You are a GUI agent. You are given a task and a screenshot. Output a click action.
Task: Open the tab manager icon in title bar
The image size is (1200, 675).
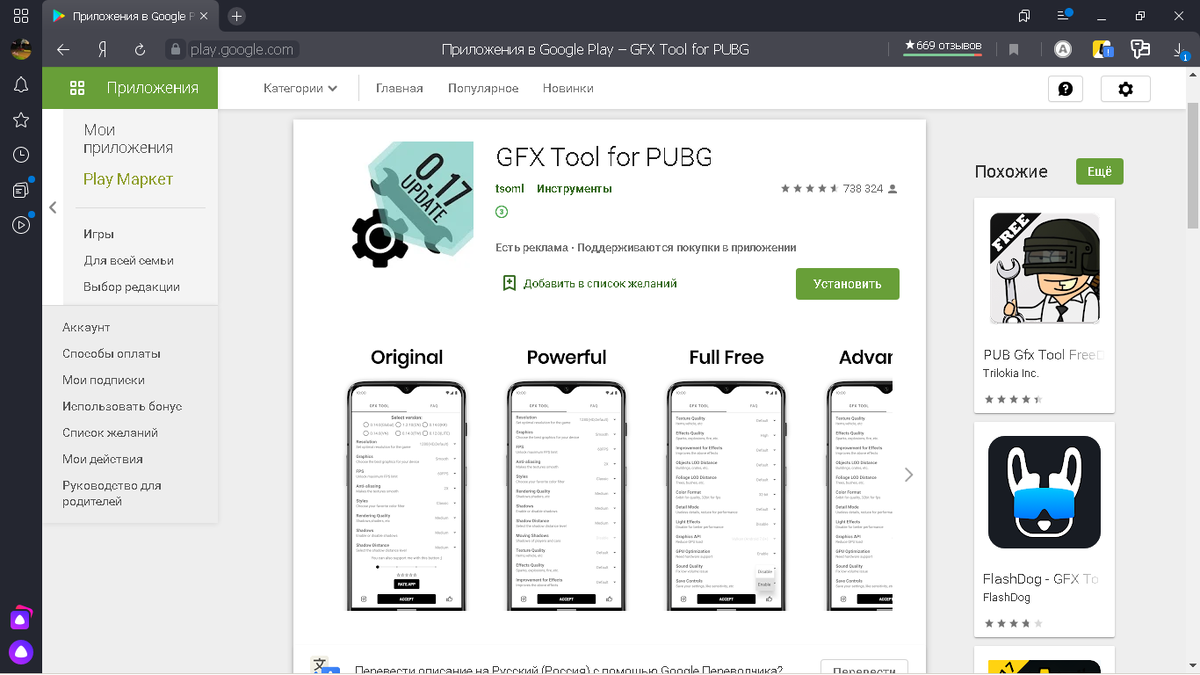click(1024, 16)
